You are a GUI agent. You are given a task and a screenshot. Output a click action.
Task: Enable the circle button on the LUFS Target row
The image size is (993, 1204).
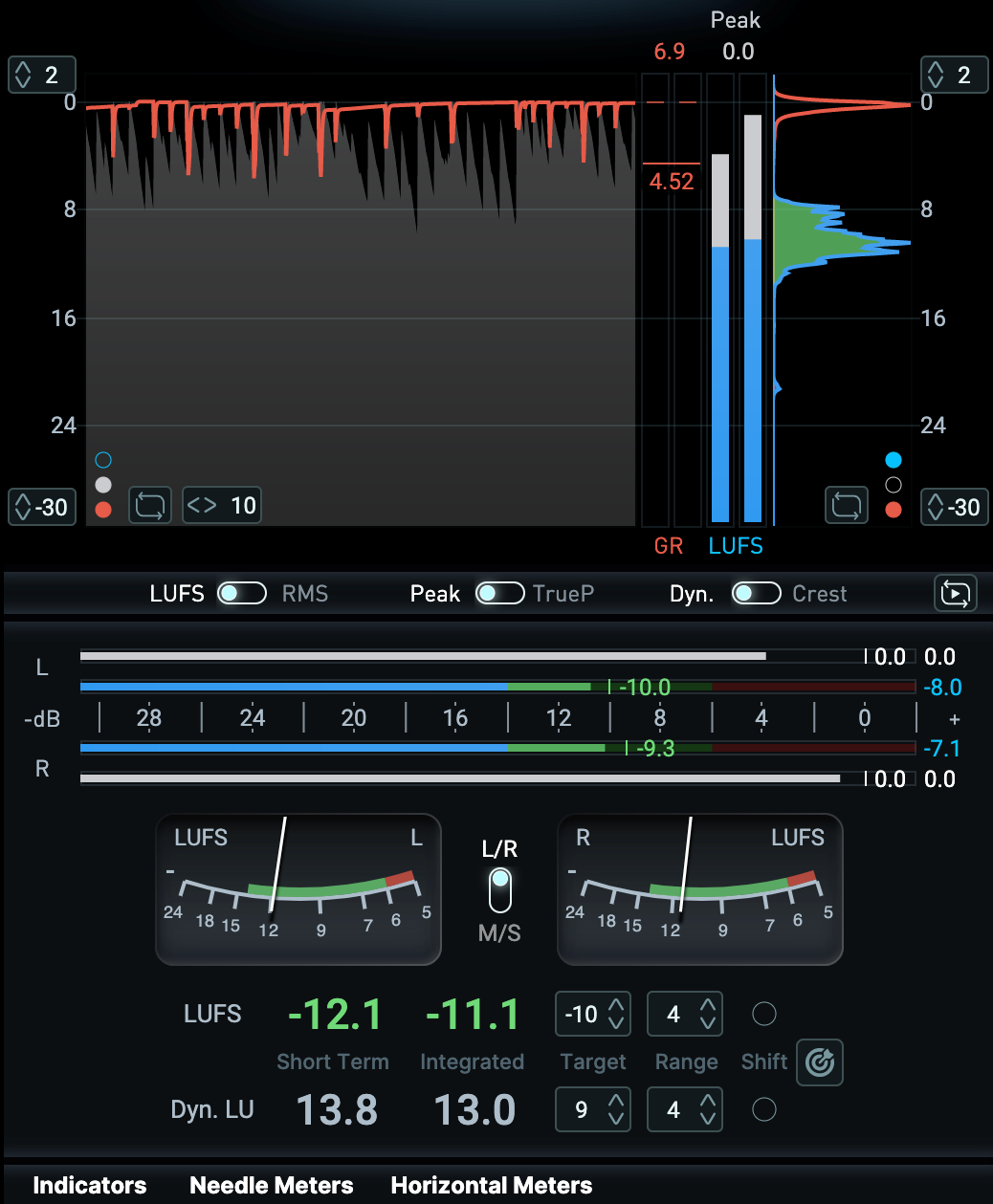[x=764, y=1014]
